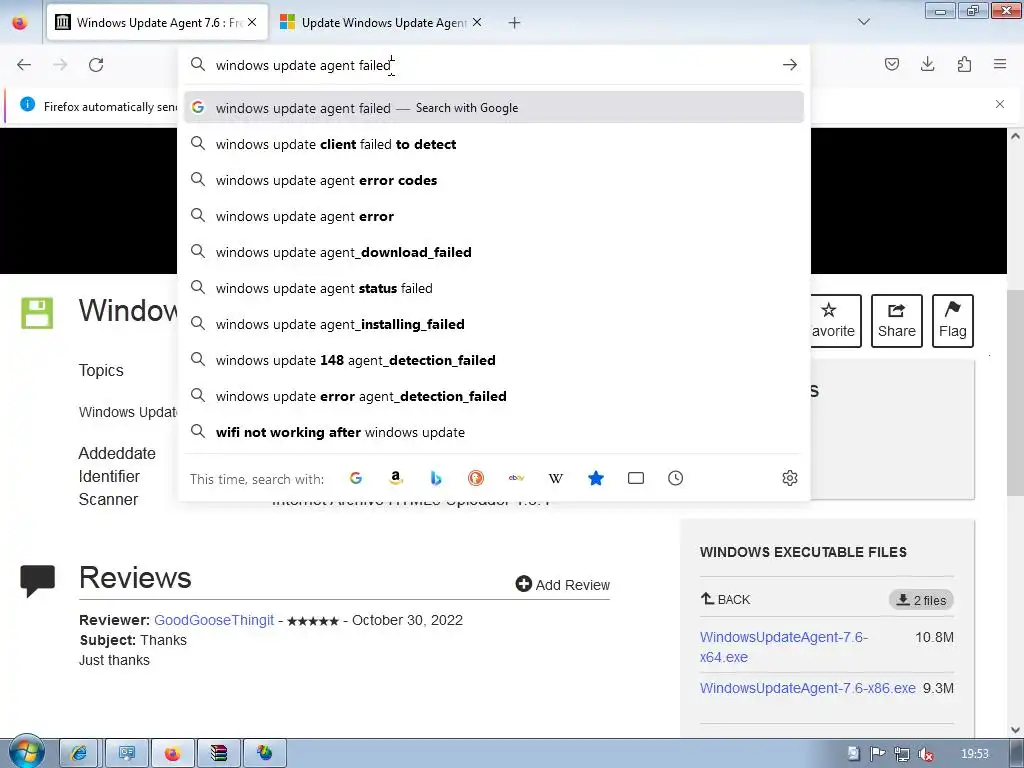Click the page vertical scrollbar

click(x=1016, y=392)
